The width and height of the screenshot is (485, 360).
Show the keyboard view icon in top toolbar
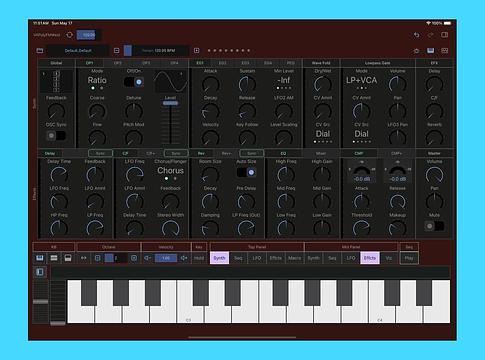(431, 51)
